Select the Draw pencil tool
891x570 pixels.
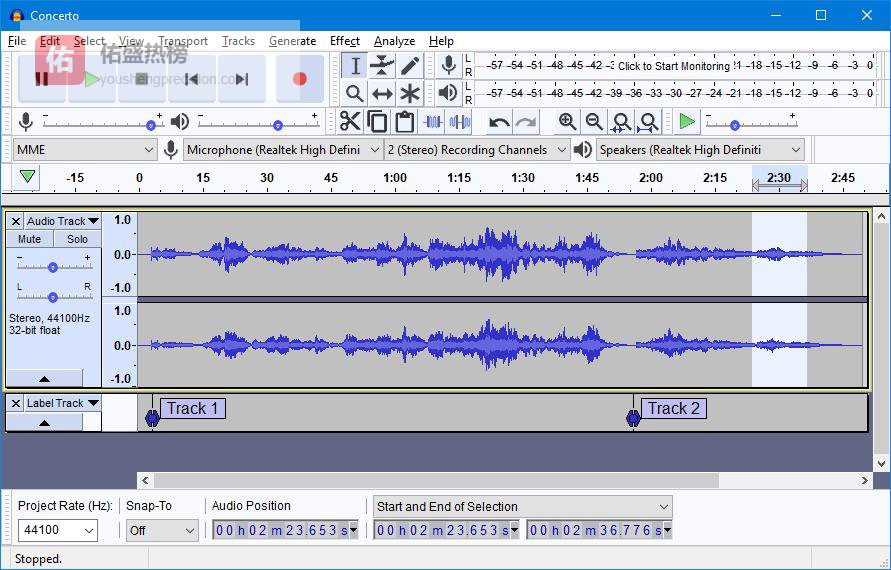410,66
